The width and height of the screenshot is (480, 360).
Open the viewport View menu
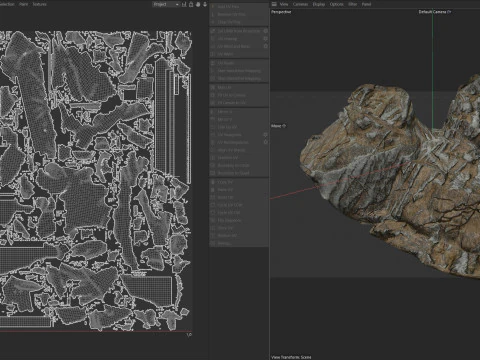coord(284,4)
